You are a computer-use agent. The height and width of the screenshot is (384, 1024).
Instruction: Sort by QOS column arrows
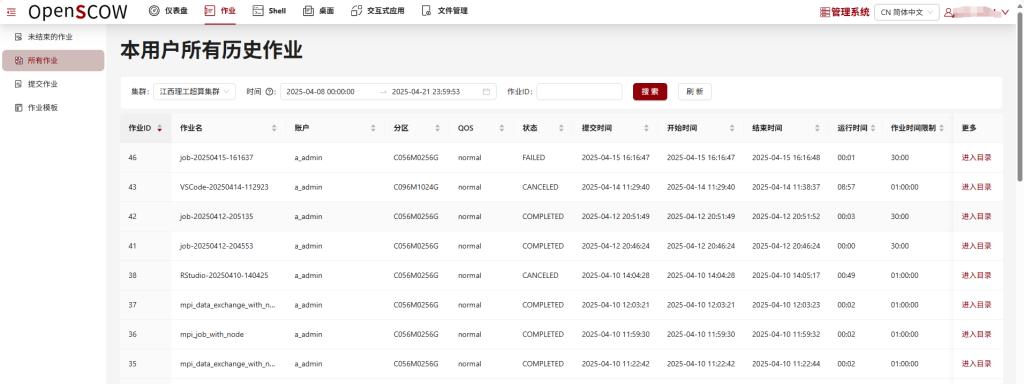coord(502,128)
